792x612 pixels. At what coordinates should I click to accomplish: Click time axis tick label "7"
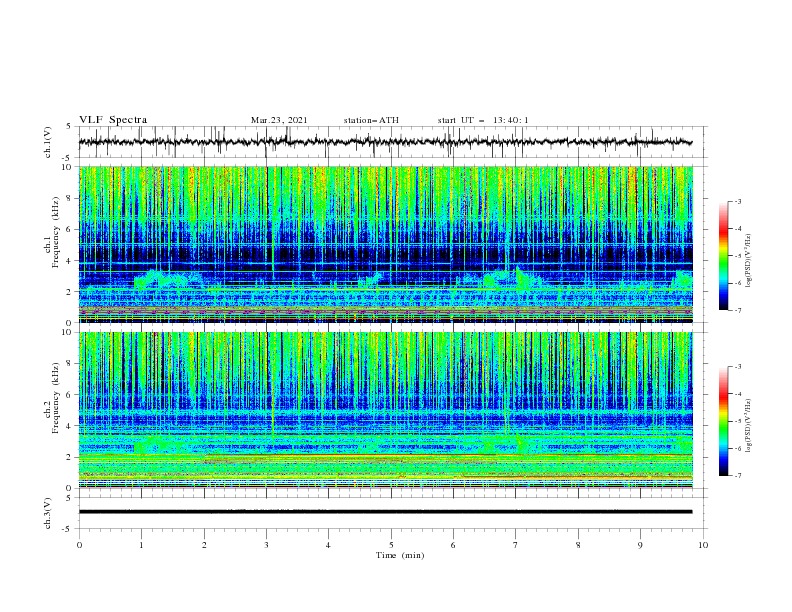tap(516, 545)
